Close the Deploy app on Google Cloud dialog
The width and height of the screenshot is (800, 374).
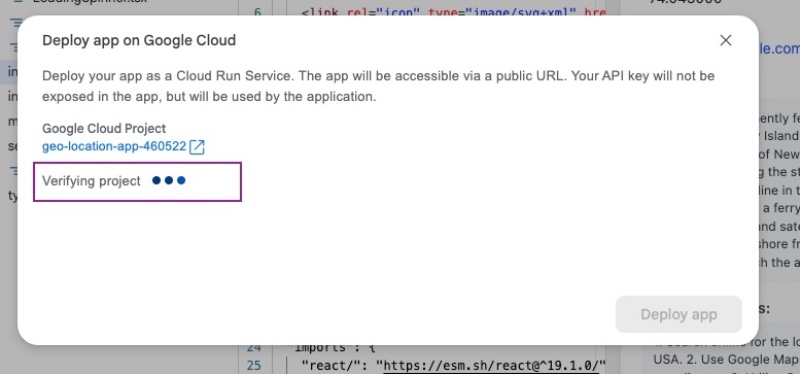pyautogui.click(x=725, y=40)
